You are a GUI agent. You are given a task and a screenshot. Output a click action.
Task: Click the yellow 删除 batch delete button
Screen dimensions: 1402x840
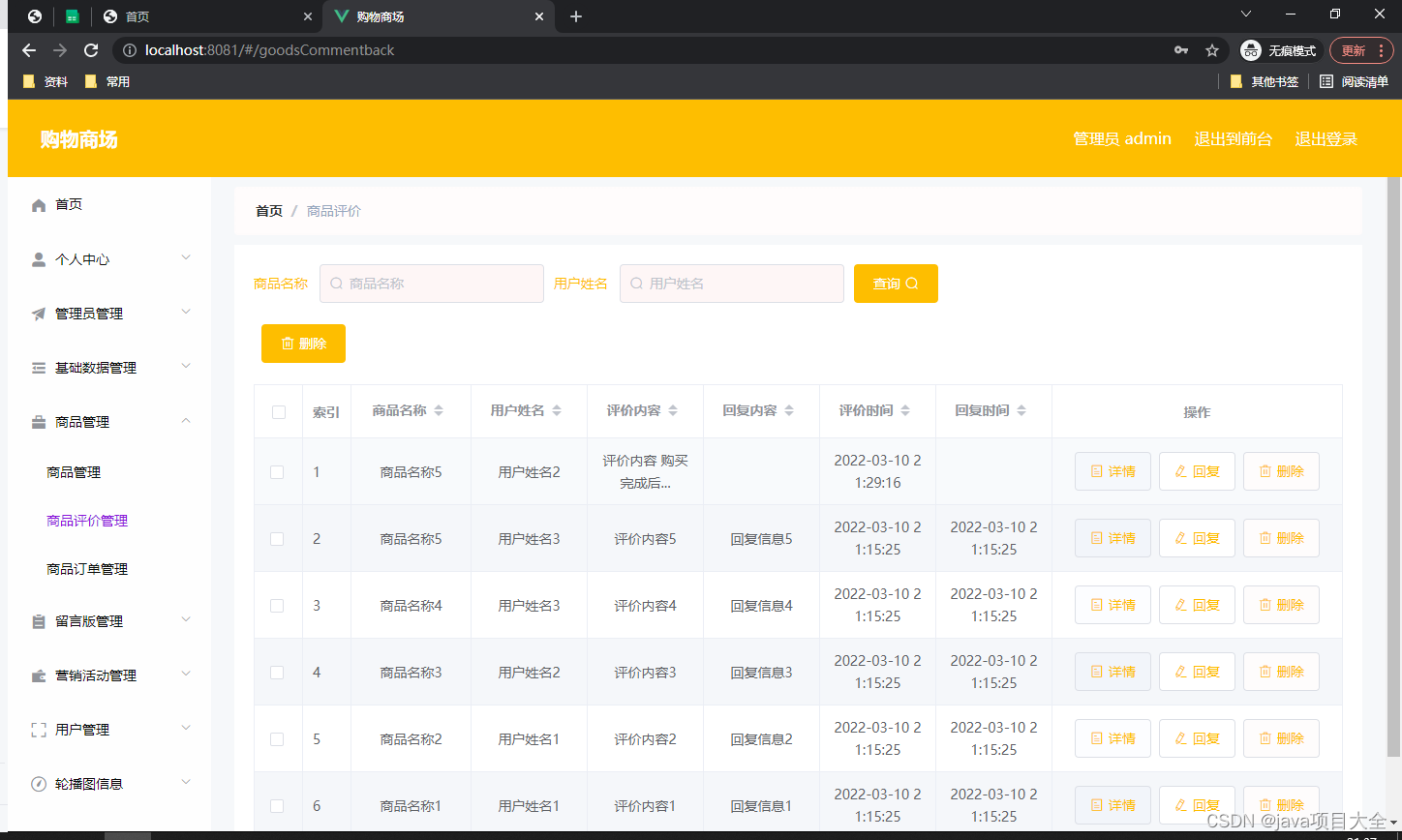point(303,344)
